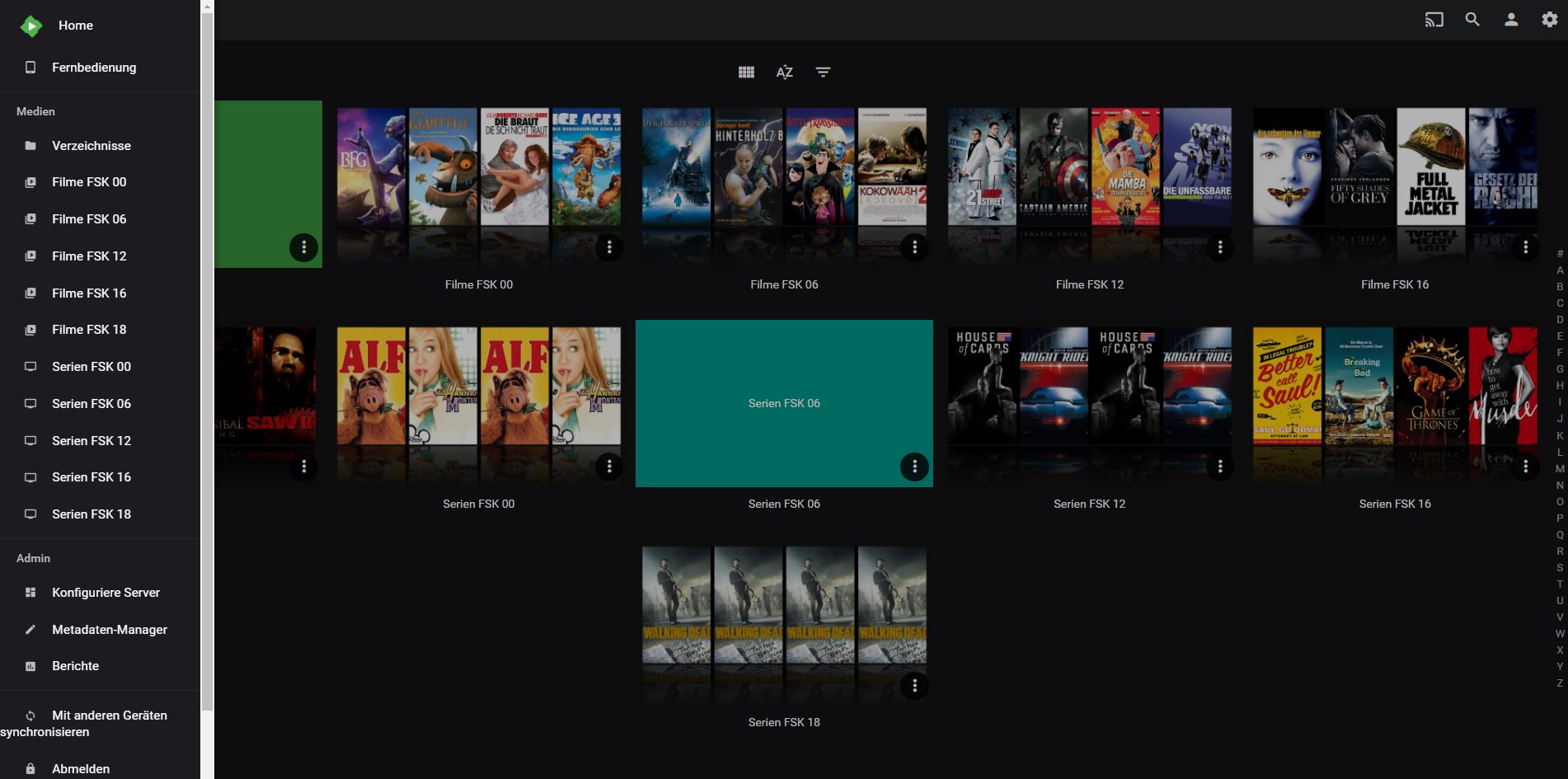This screenshot has height=779, width=1568.
Task: Open more menu on SAW poster card
Action: [303, 467]
